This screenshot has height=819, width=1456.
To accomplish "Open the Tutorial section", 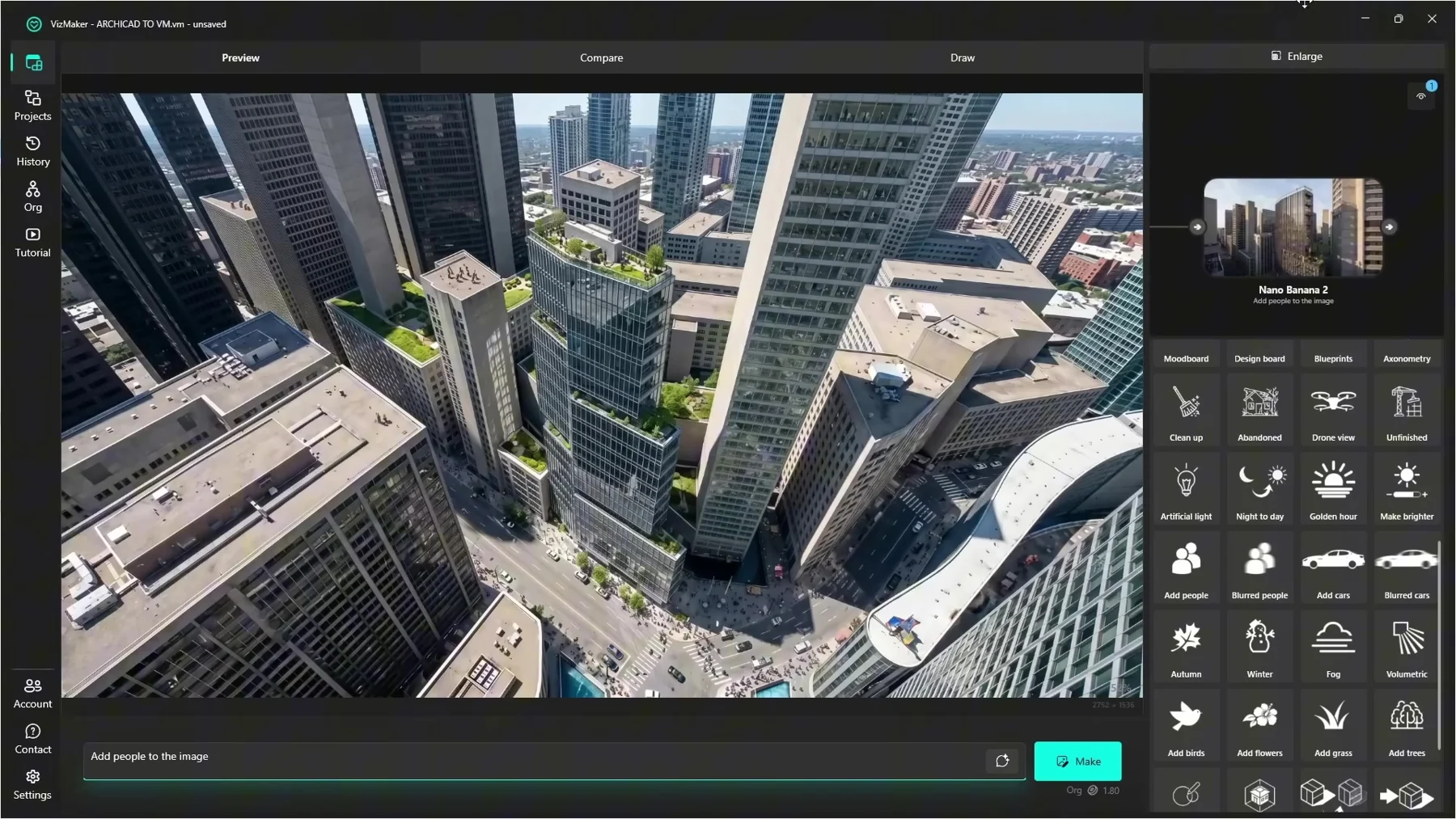I will click(32, 243).
